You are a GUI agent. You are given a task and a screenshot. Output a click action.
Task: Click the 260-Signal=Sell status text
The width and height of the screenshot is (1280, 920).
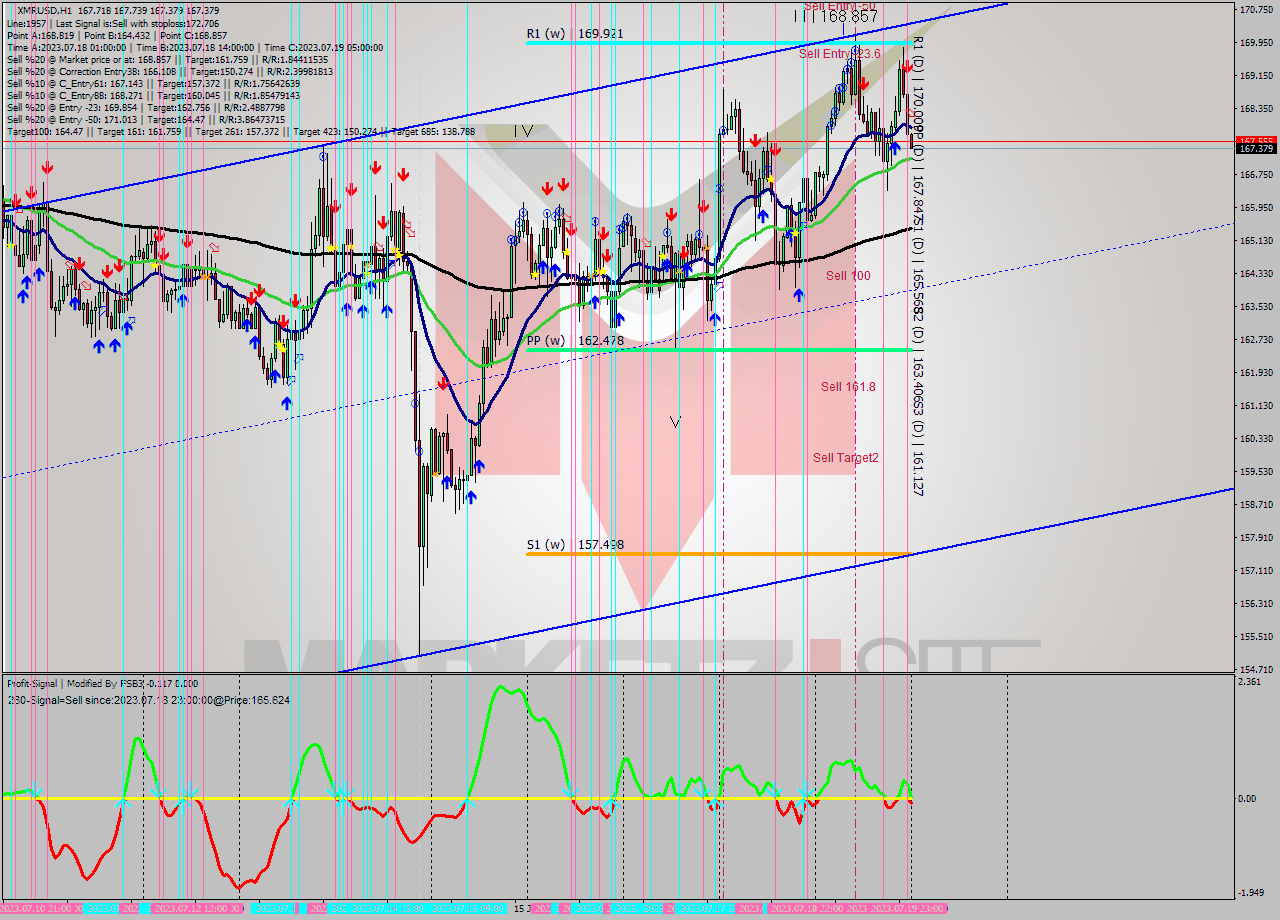tap(148, 700)
